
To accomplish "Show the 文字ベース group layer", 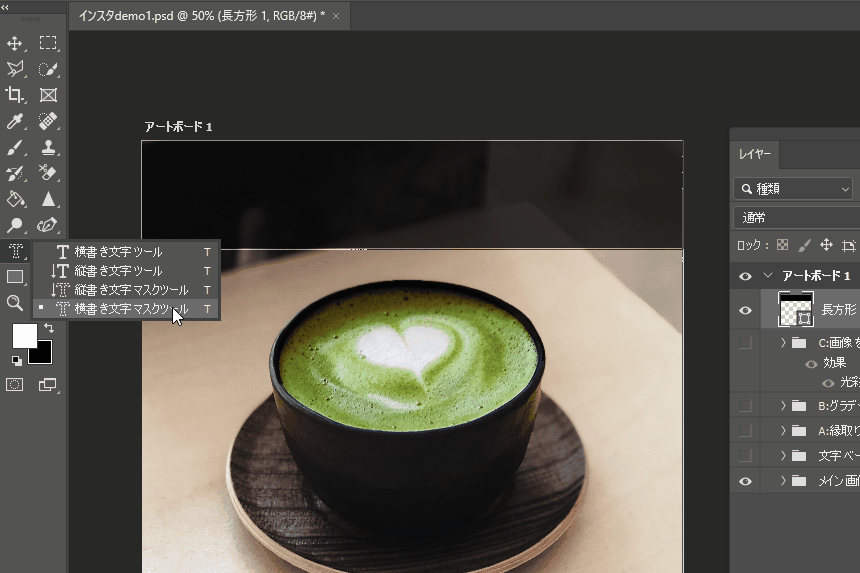I will point(745,456).
